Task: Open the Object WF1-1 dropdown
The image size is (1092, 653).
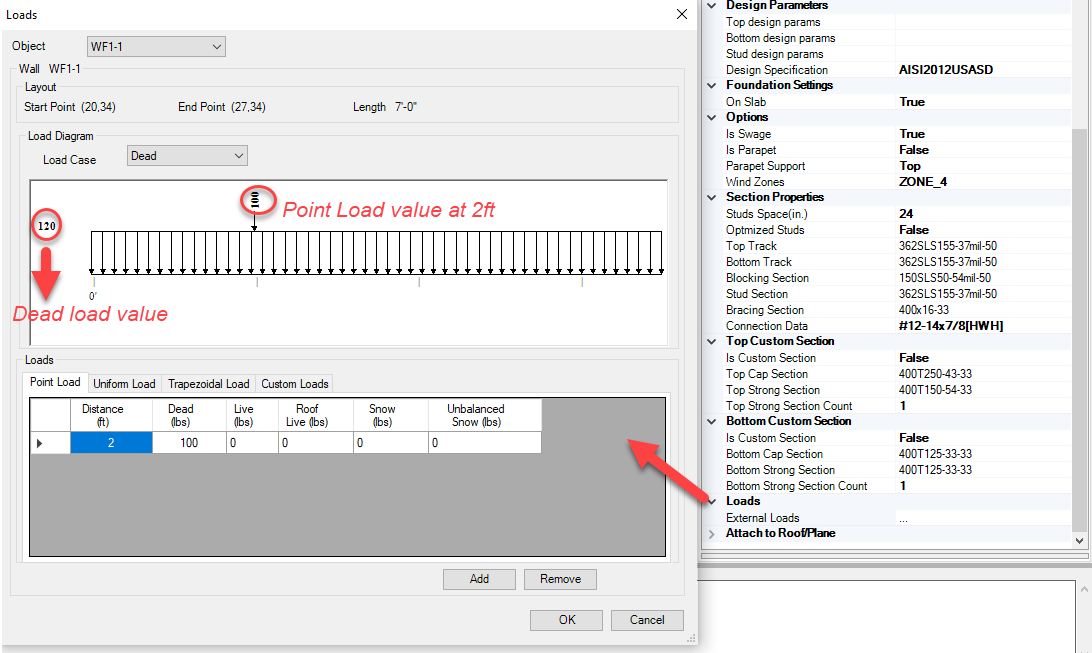Action: tap(157, 46)
